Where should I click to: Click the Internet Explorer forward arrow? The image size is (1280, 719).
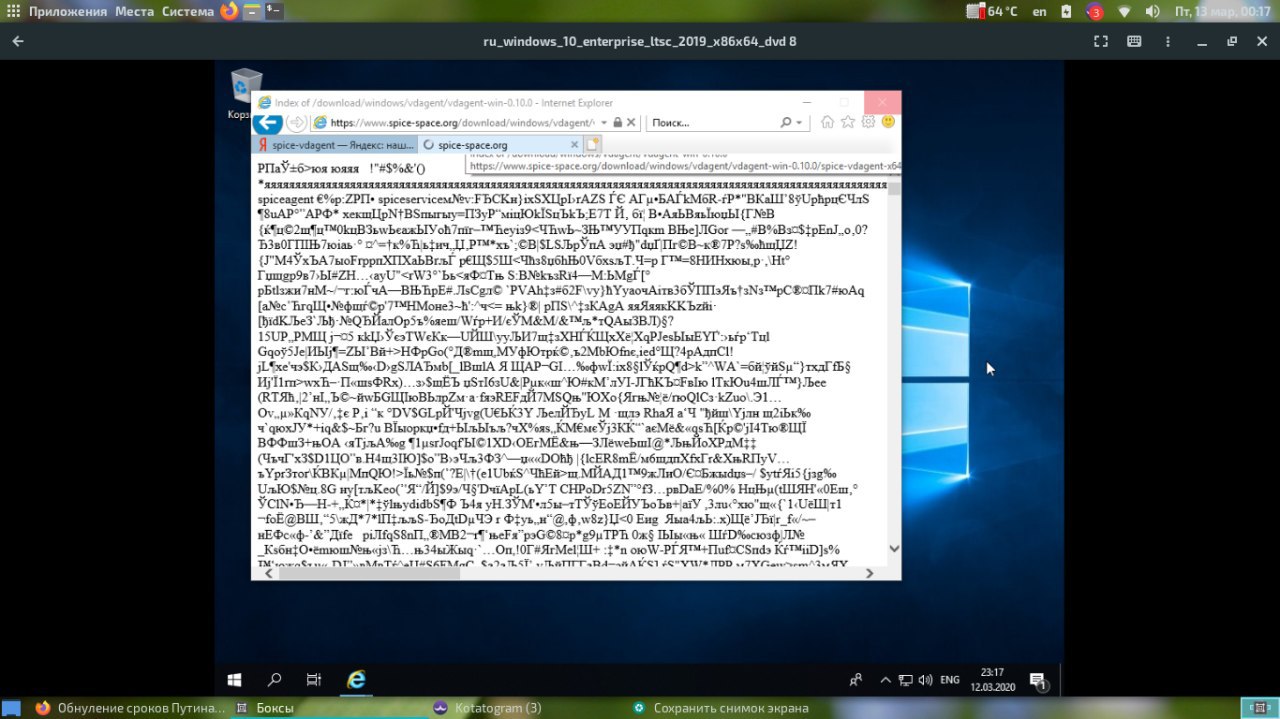pos(296,122)
